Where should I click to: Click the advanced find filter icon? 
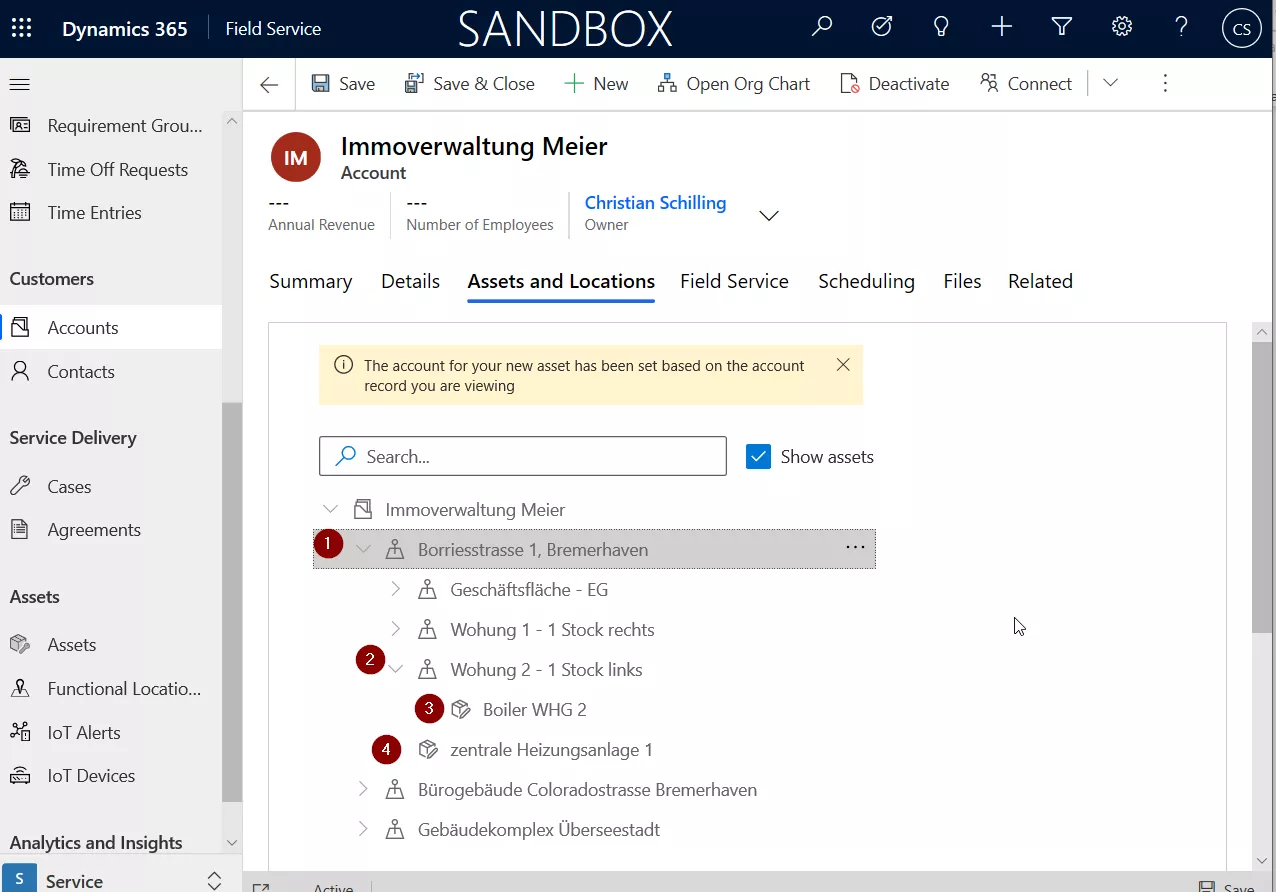[1062, 28]
